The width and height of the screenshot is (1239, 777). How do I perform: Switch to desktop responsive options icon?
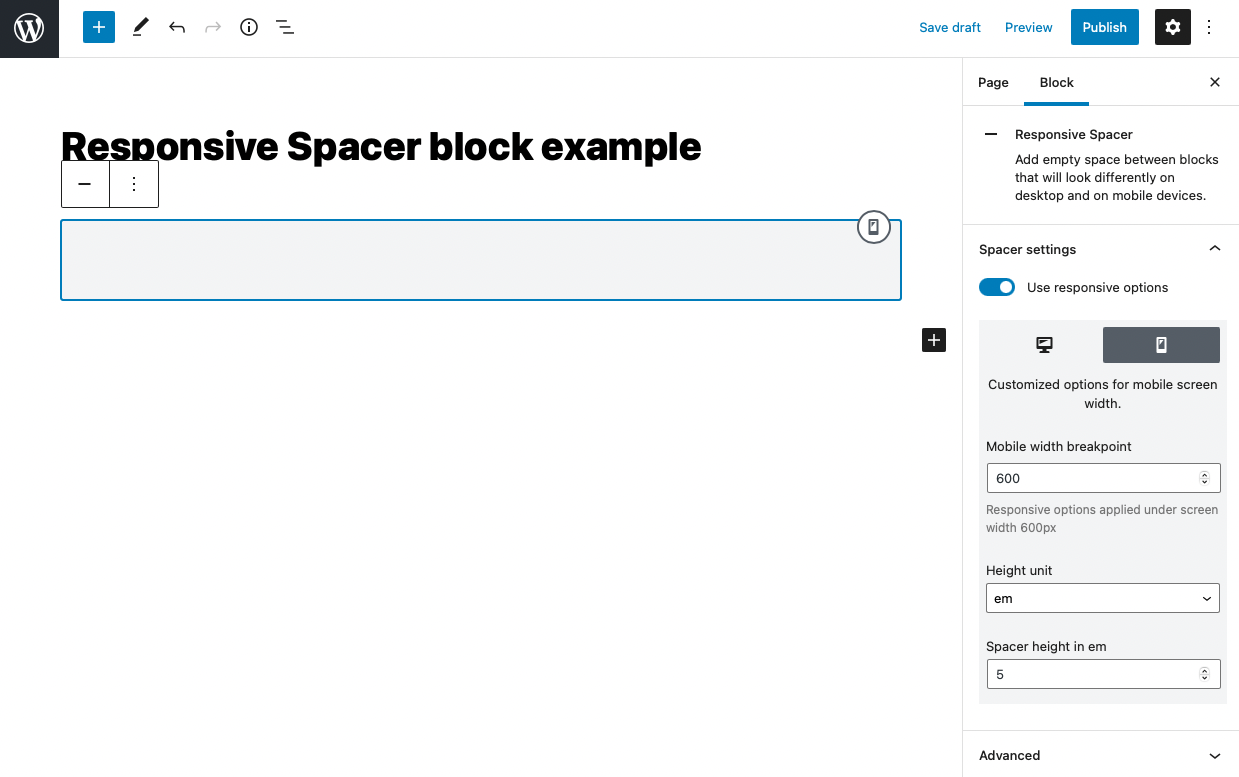(x=1044, y=344)
